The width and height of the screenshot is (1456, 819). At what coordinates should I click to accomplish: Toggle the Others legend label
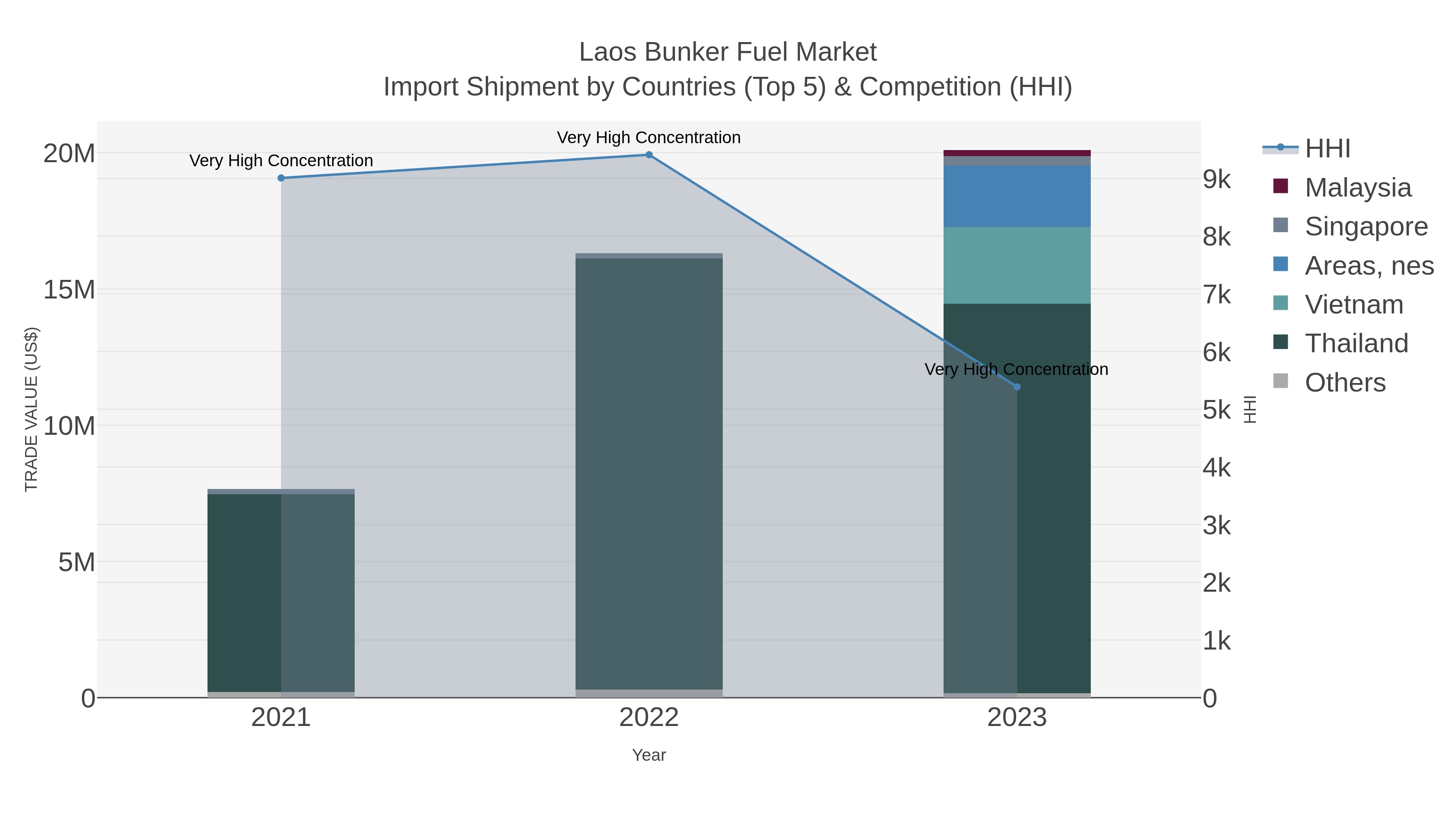(x=1345, y=383)
